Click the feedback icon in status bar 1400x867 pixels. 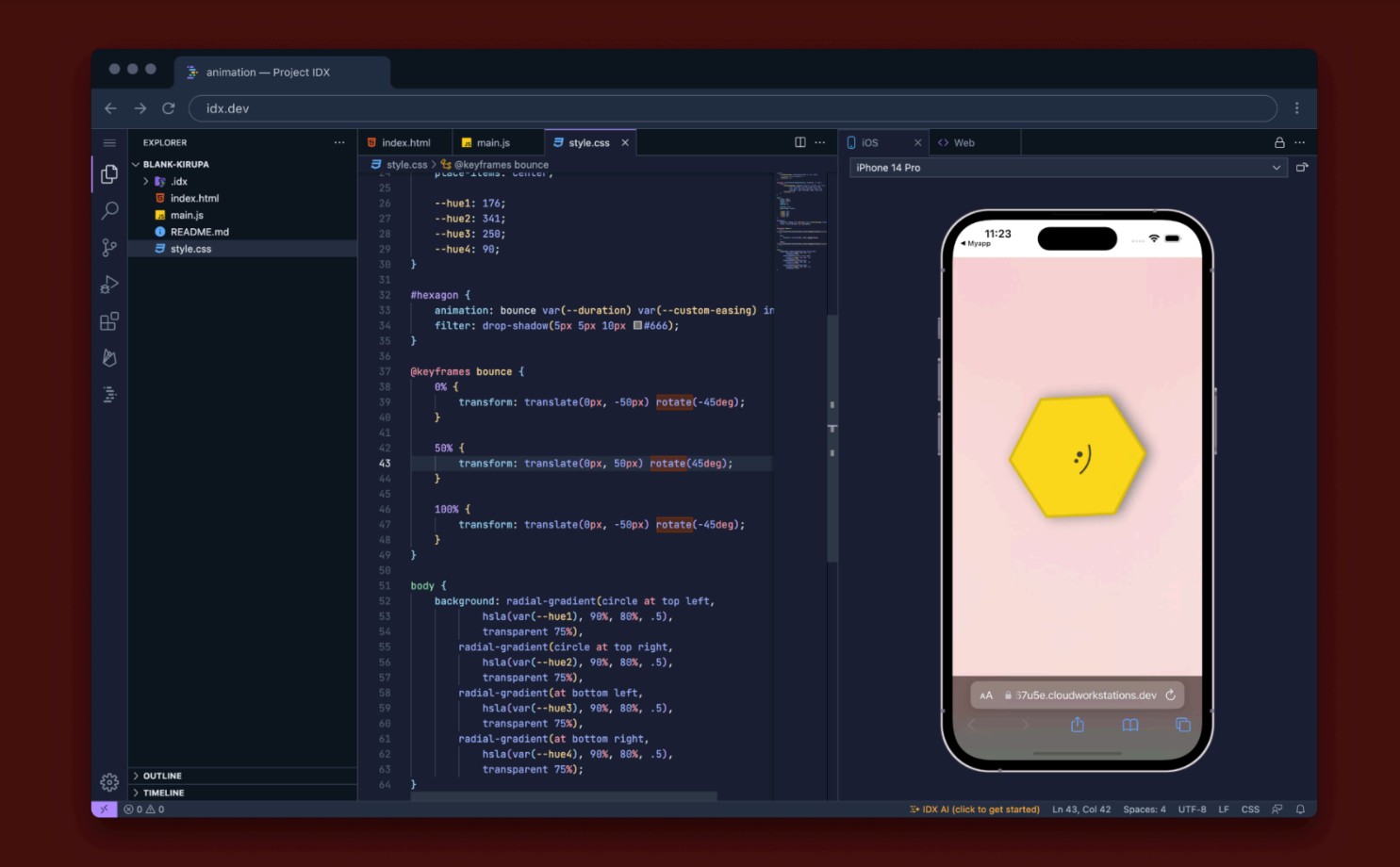click(x=1277, y=809)
